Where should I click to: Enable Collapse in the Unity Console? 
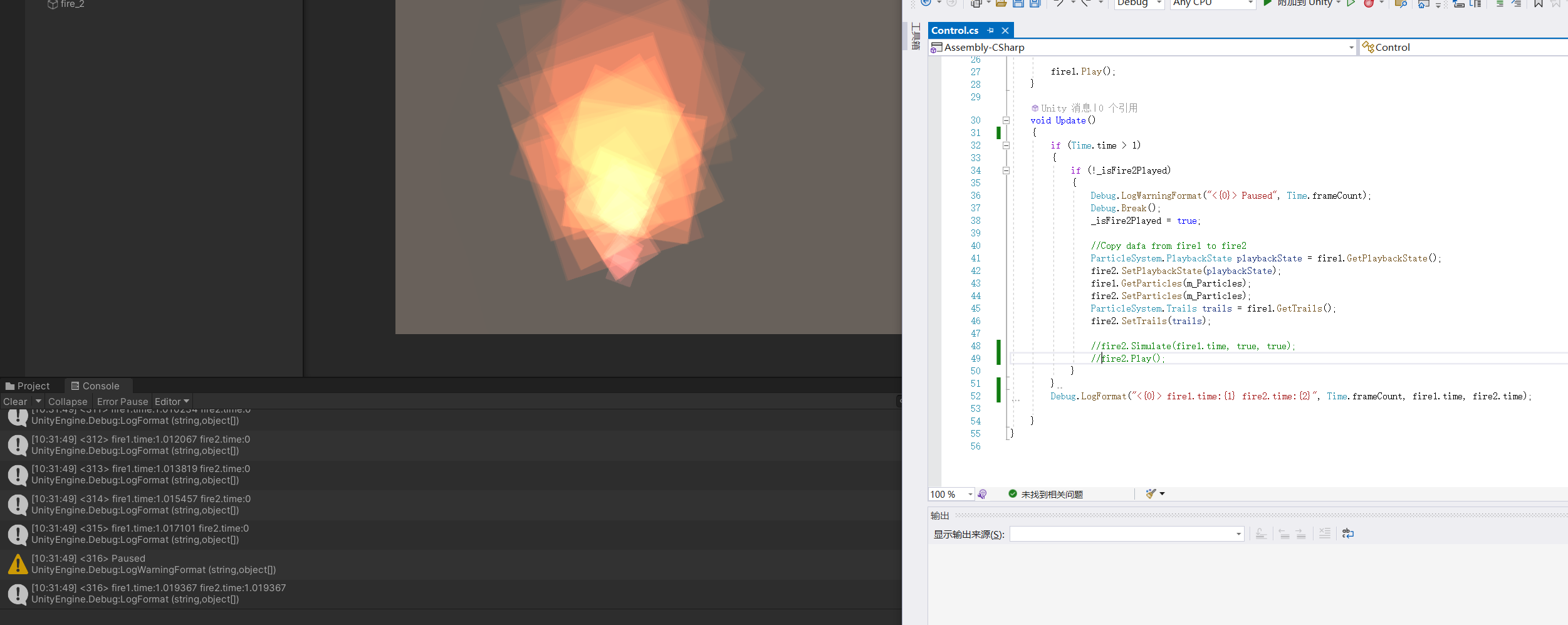coord(67,401)
